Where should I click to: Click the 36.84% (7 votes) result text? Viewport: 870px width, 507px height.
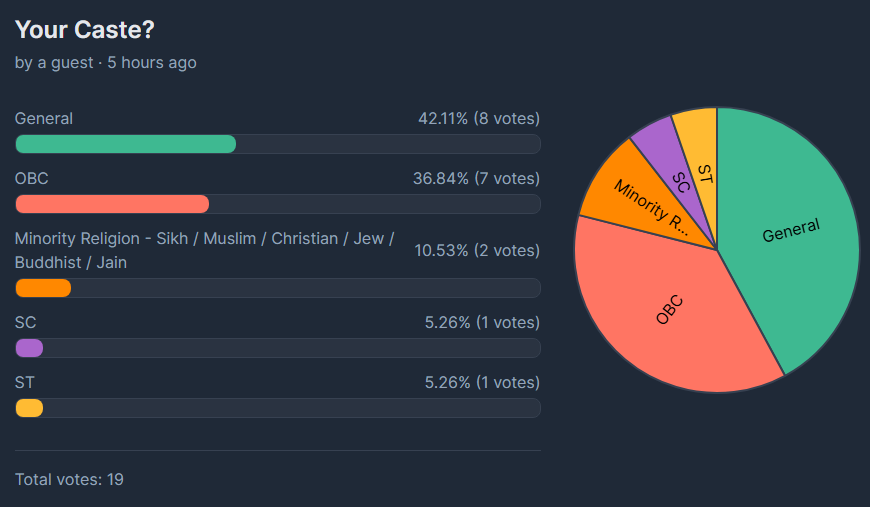[476, 178]
